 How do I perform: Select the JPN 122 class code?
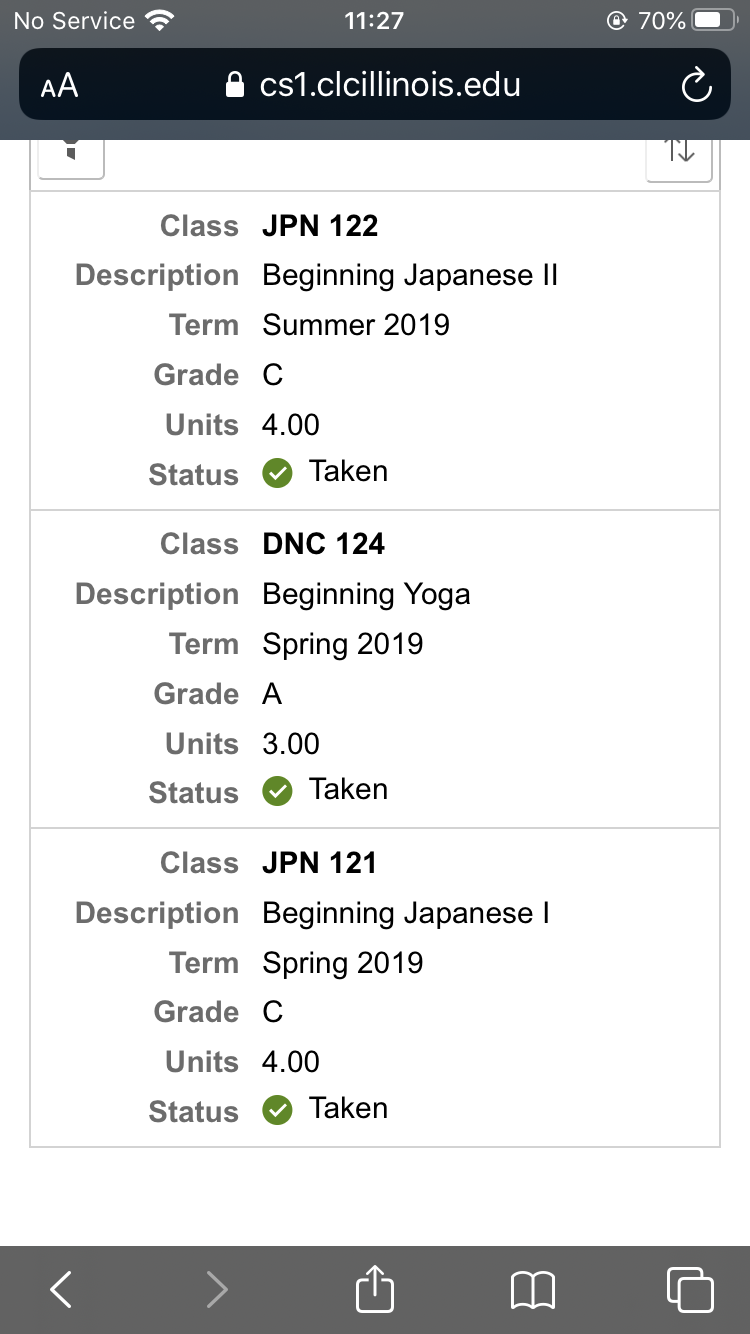(x=320, y=226)
